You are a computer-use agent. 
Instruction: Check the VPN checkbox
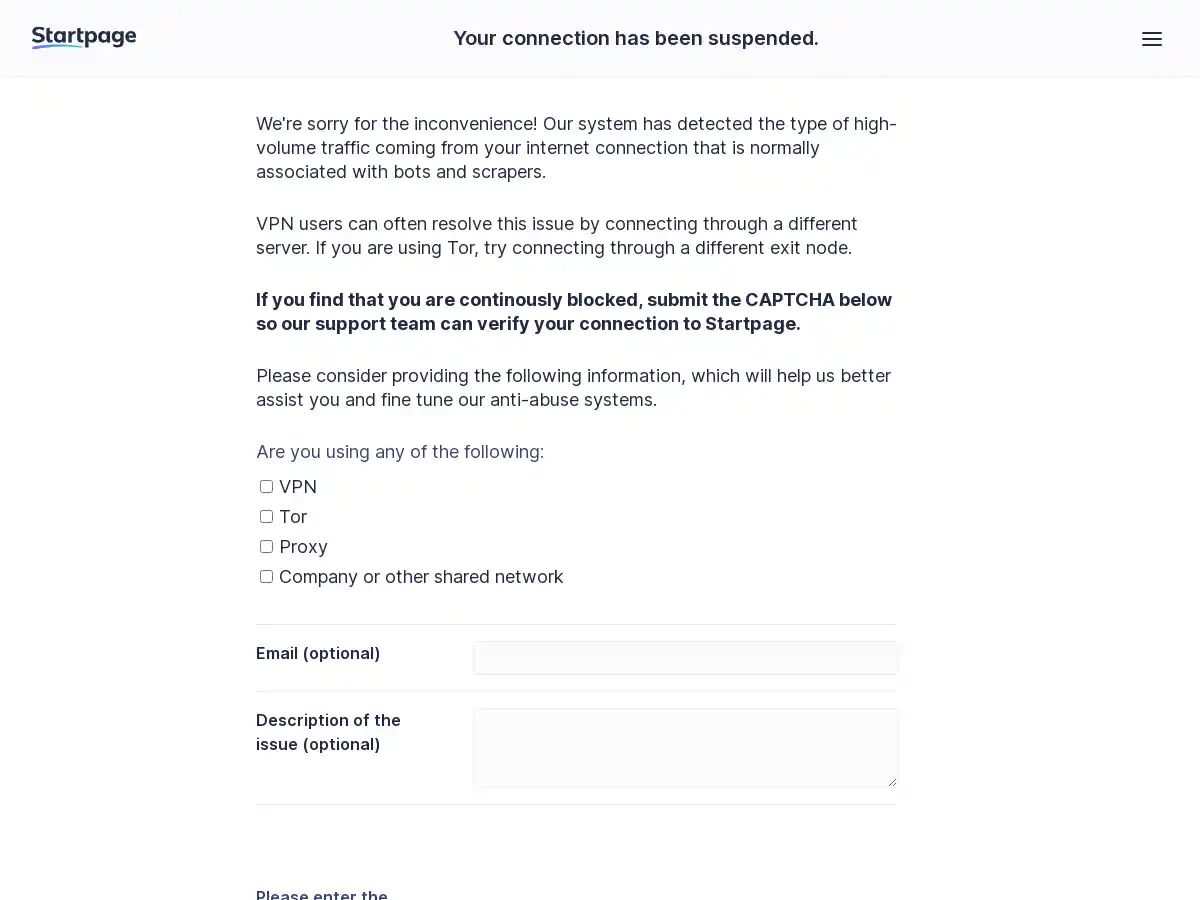click(x=266, y=487)
